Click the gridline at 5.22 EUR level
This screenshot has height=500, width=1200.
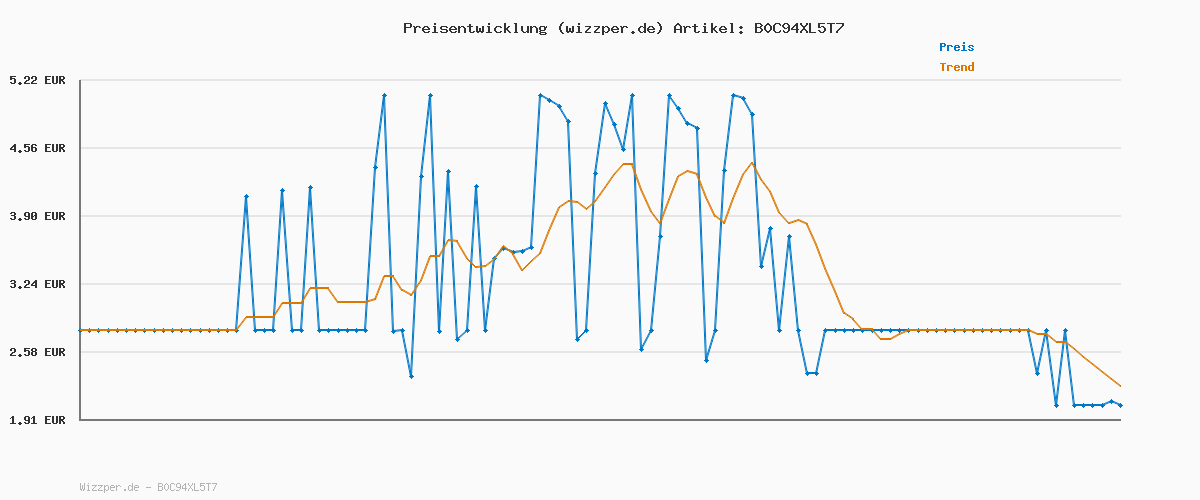pyautogui.click(x=600, y=80)
